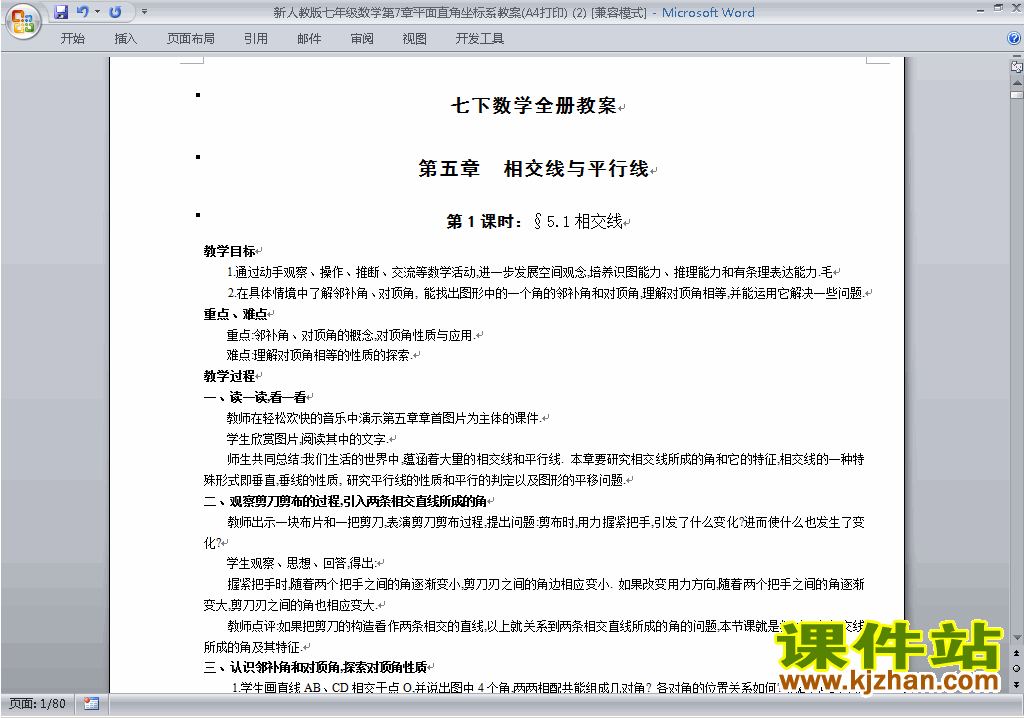Click the bold heading 教学目标
1024x718 pixels.
pos(229,252)
